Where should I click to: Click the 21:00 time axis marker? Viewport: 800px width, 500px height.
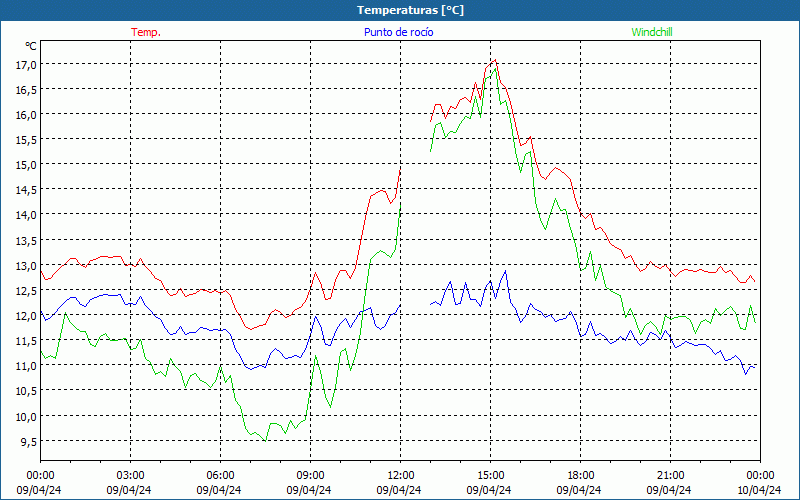pyautogui.click(x=670, y=475)
